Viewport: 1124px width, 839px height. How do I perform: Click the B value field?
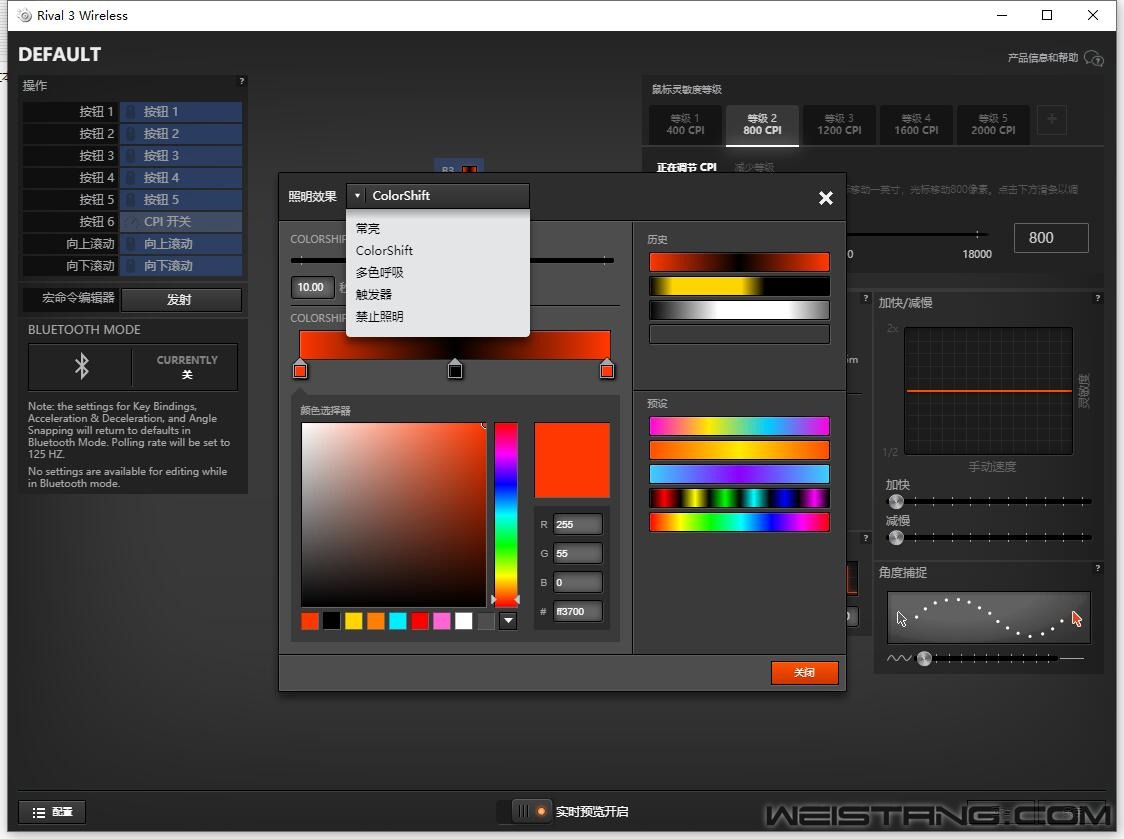click(x=578, y=582)
